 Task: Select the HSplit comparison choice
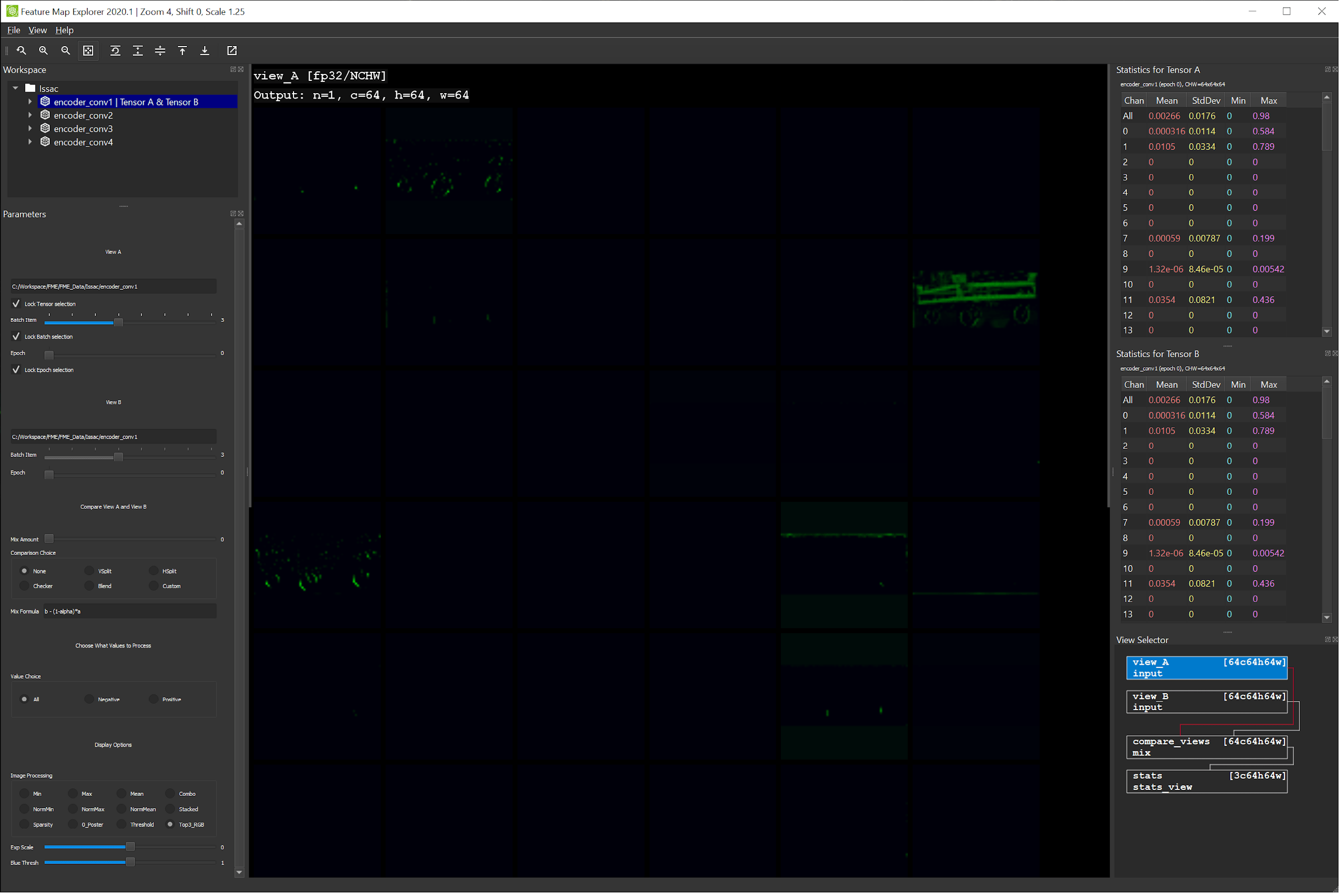pos(154,571)
